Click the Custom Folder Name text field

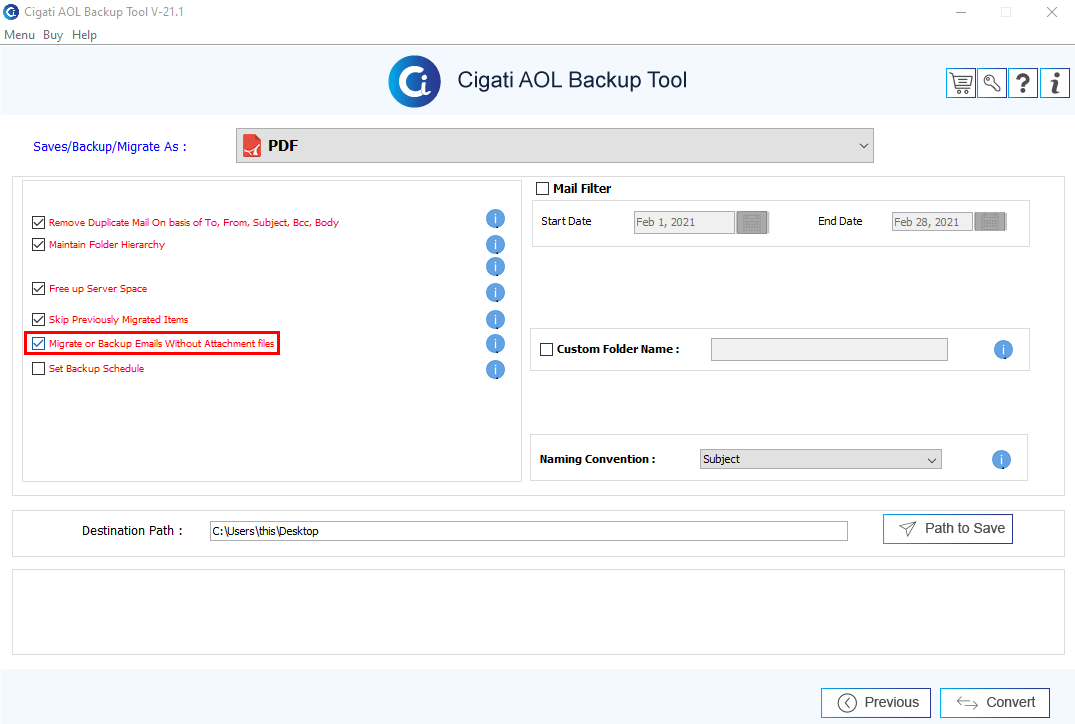coord(829,350)
